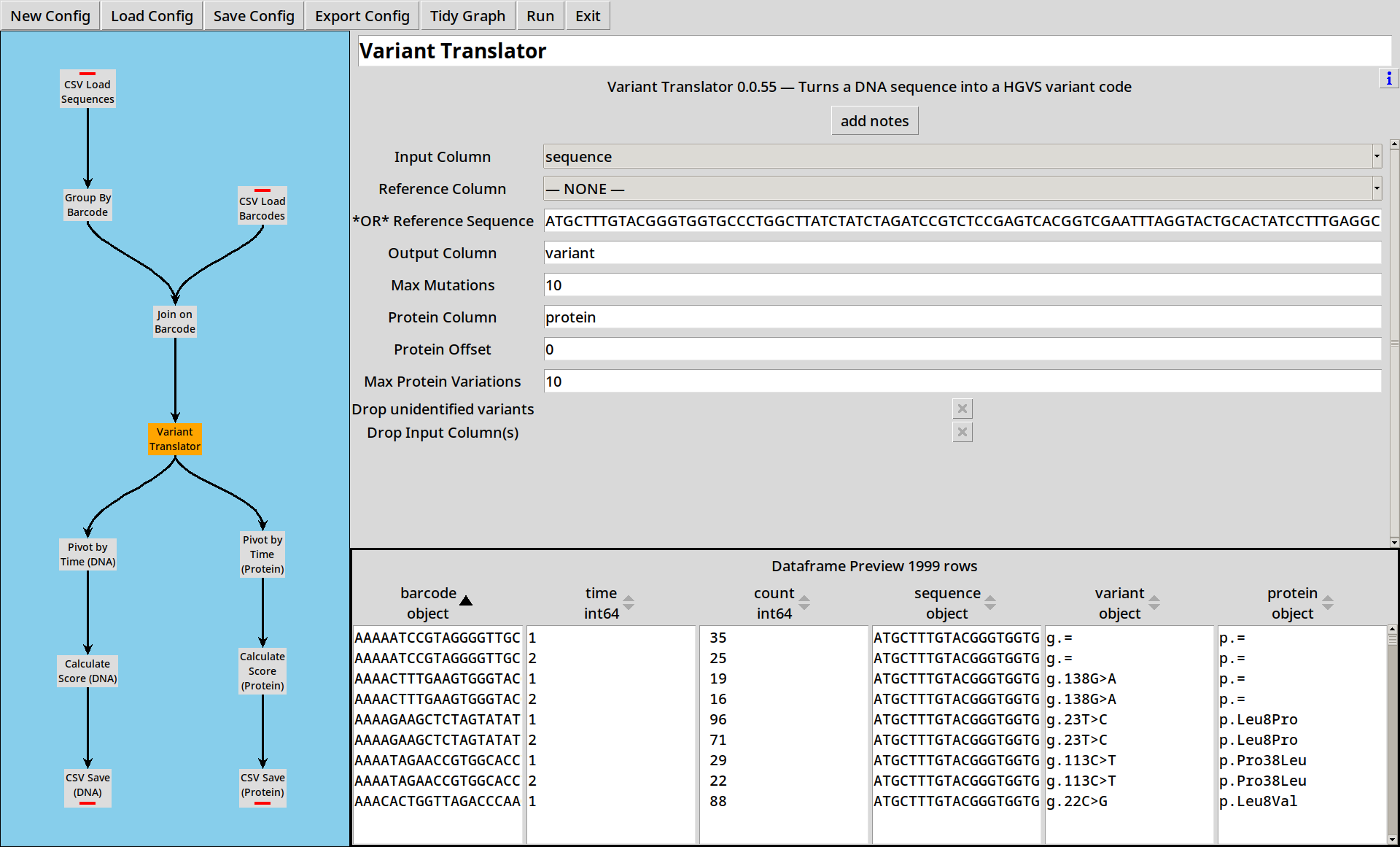Screen dimensions: 1400x847
Task: Click the Protein Offset field
Action: (x=962, y=349)
